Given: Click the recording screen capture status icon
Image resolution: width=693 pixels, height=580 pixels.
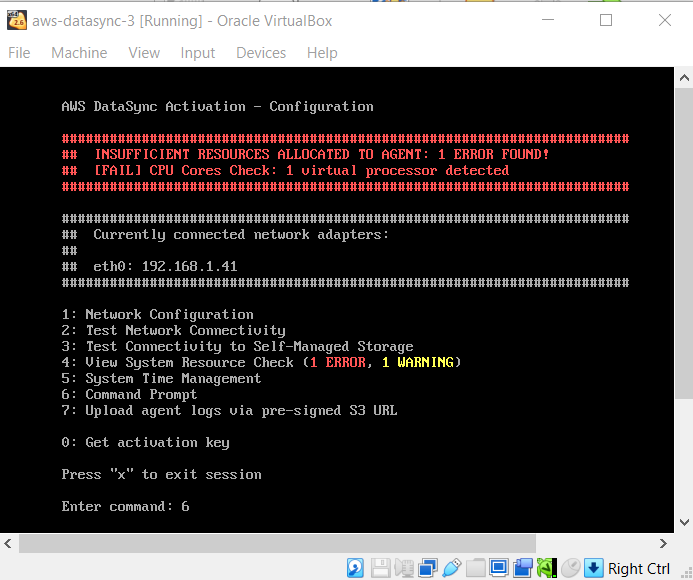Looking at the screenshot, I should pyautogui.click(x=523, y=568).
